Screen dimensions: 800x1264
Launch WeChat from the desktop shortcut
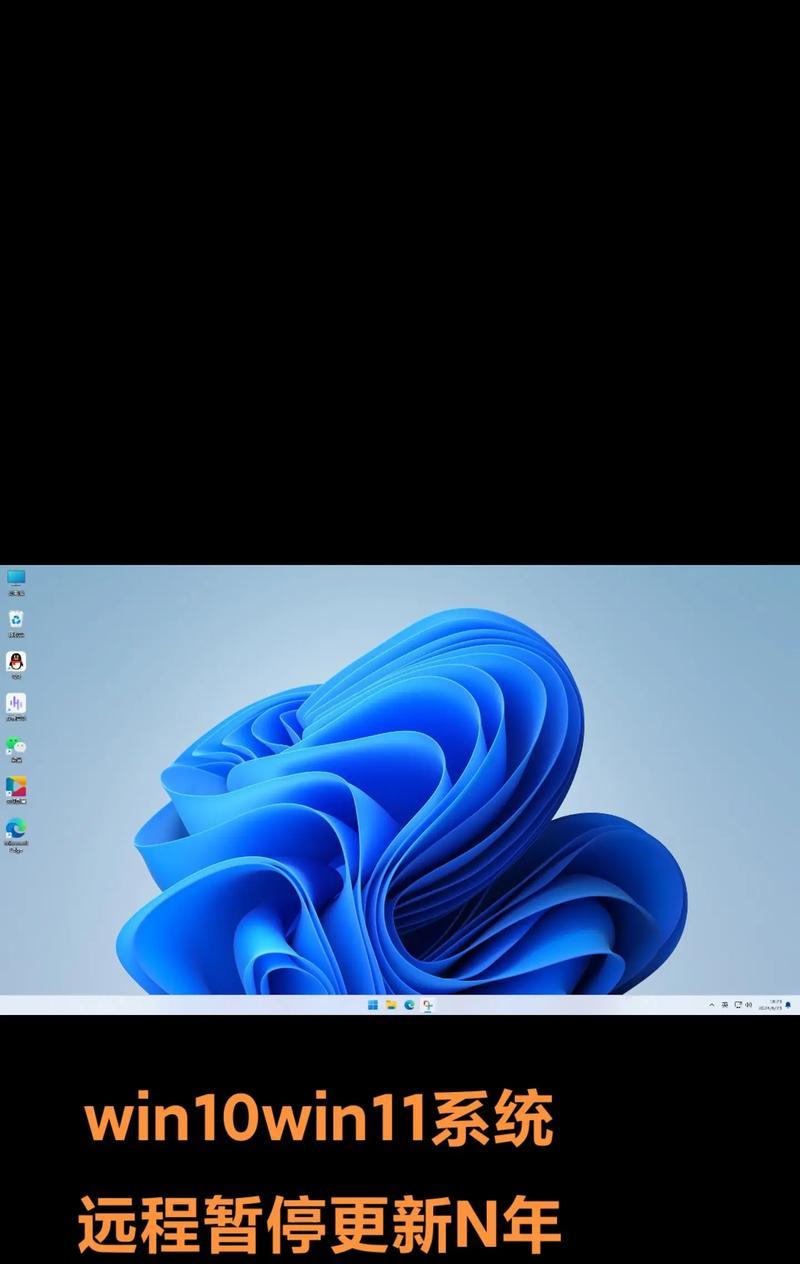[x=16, y=748]
